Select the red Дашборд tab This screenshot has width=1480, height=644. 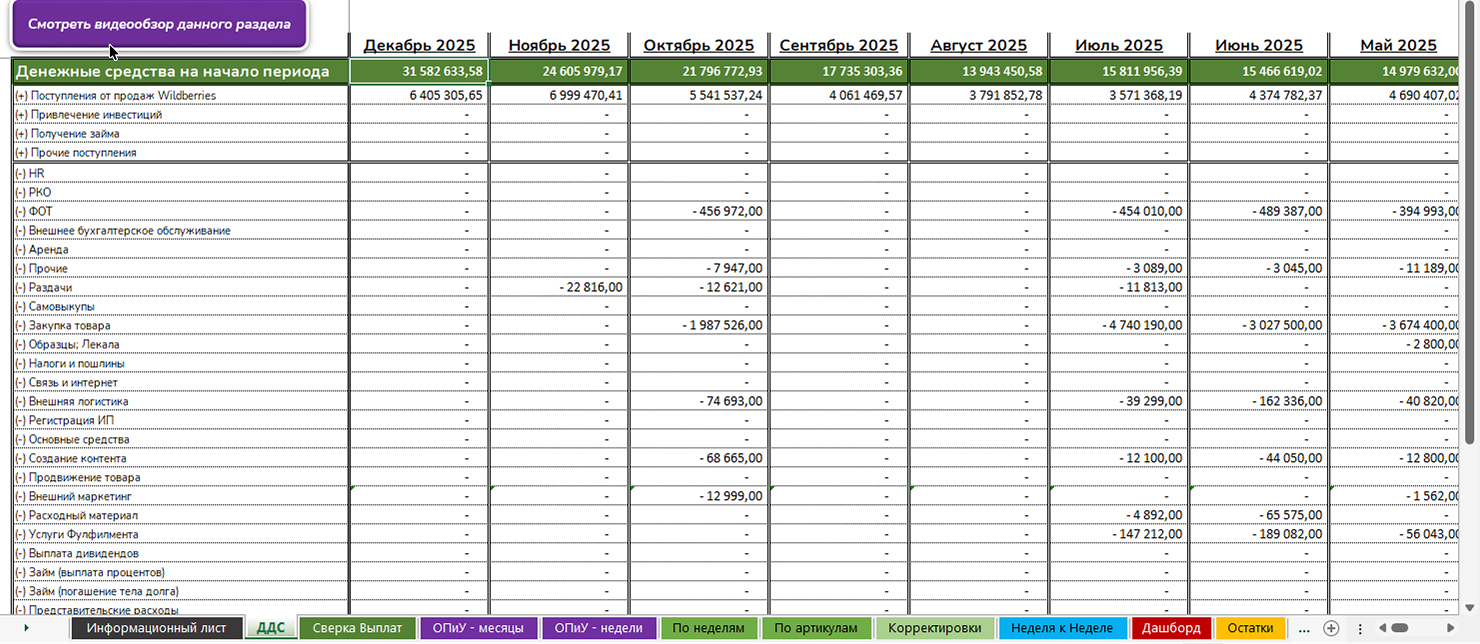click(x=1170, y=628)
